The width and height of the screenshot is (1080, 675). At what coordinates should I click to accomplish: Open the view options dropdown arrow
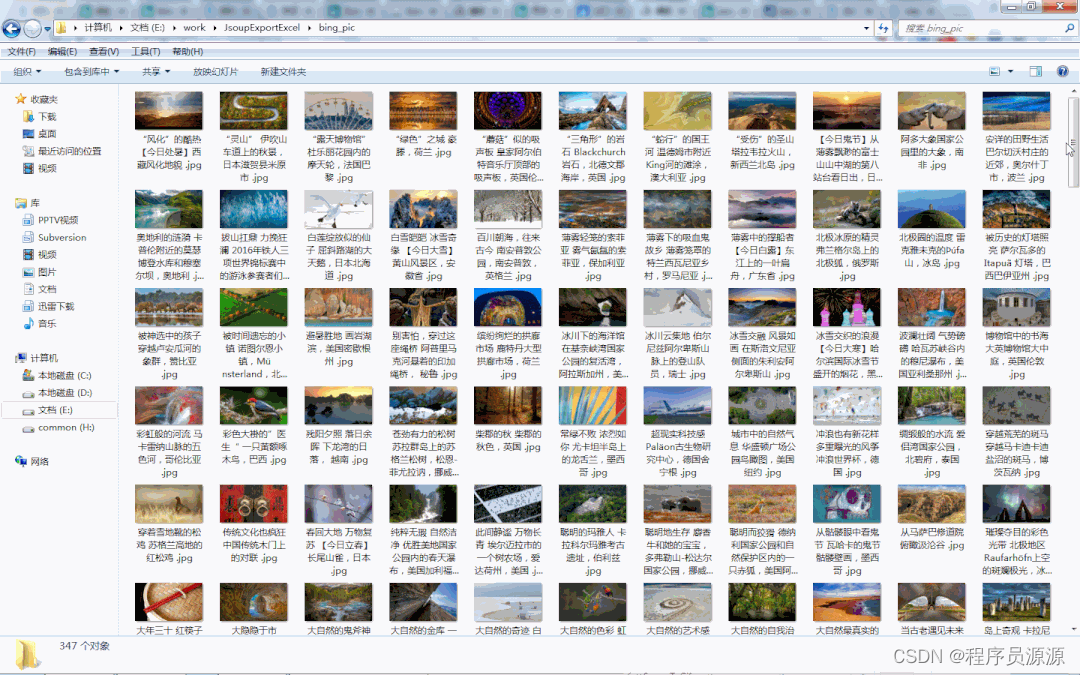coord(1010,72)
